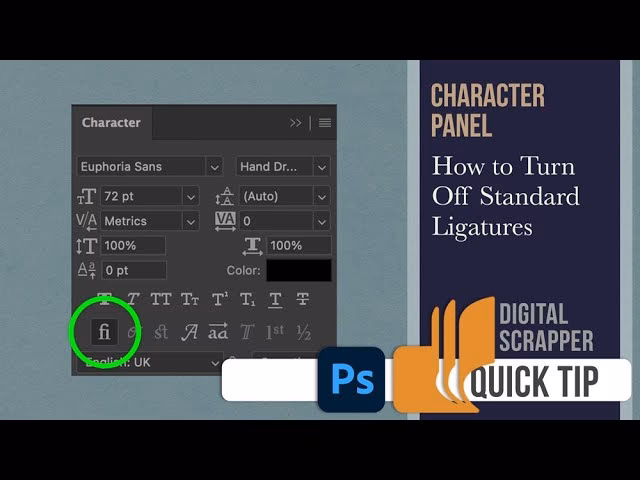The height and width of the screenshot is (480, 640).
Task: Toggle Faux Italic style
Action: [x=133, y=299]
